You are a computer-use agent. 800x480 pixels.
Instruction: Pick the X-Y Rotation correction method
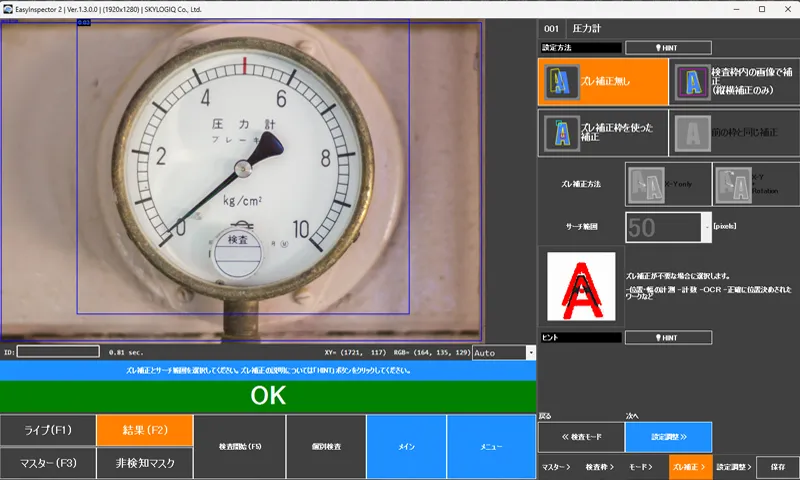754,185
